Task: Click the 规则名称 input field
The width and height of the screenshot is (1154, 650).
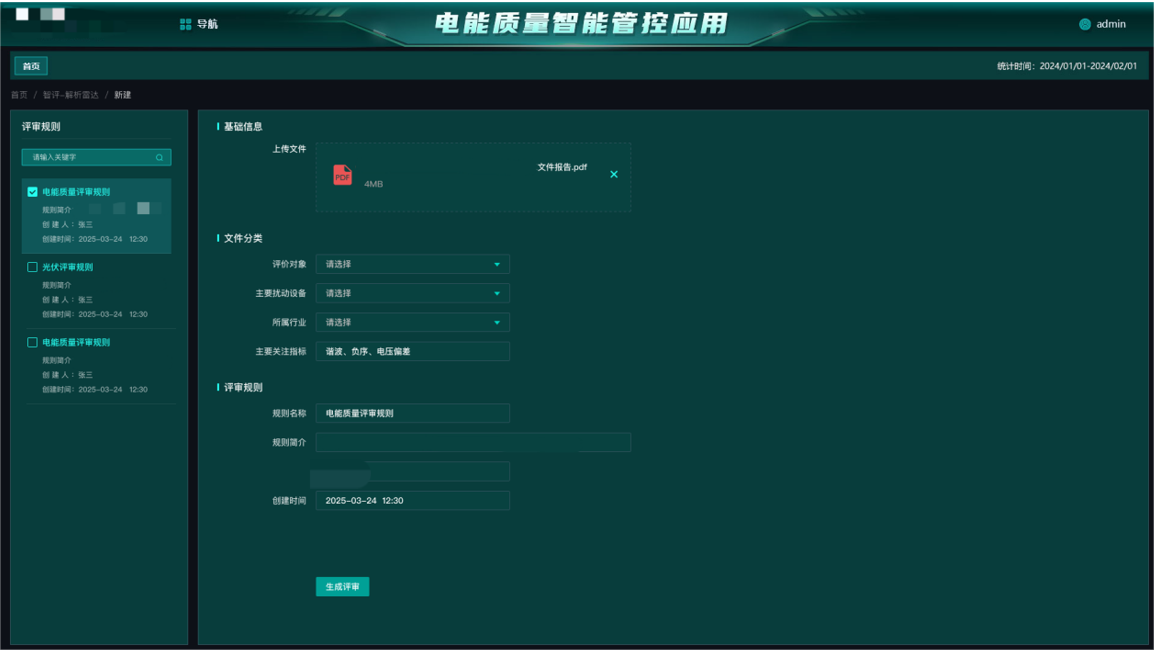Action: coord(412,413)
